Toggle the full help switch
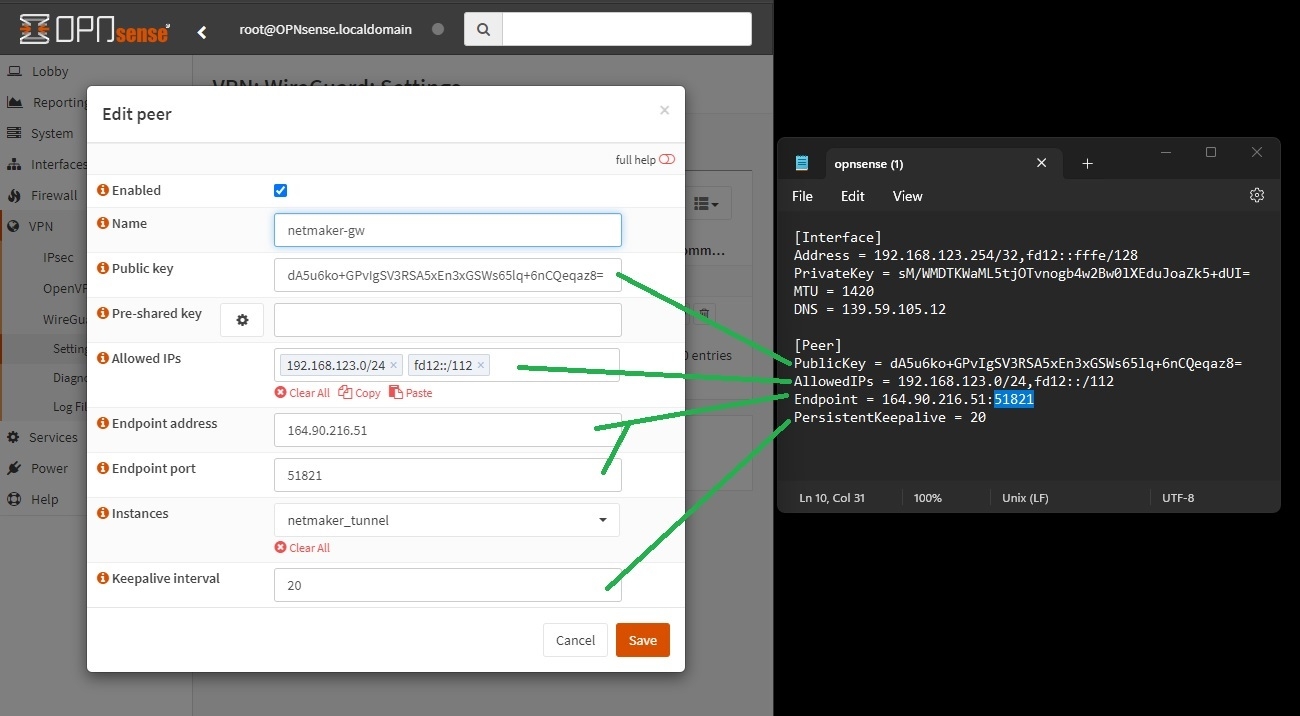Viewport: 1300px width, 716px height. click(667, 160)
